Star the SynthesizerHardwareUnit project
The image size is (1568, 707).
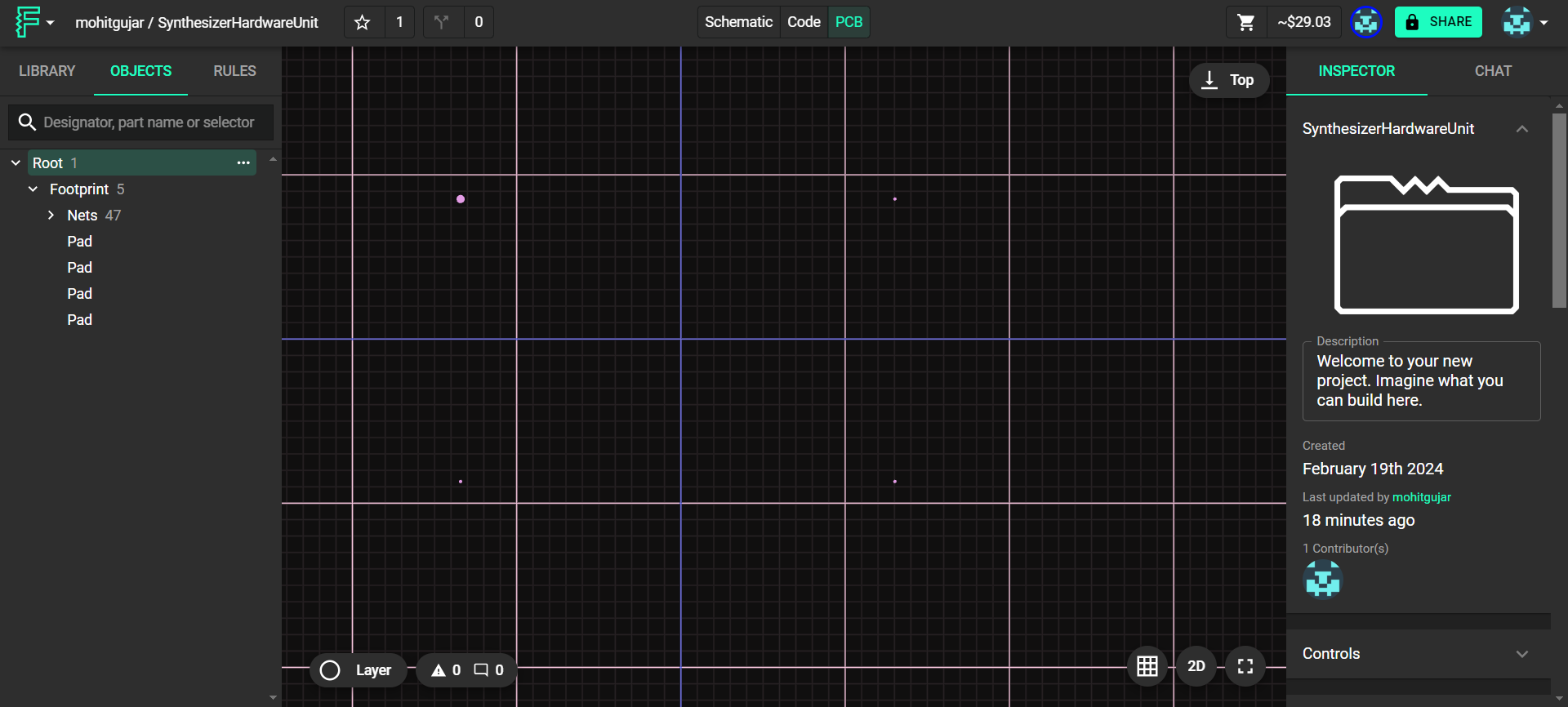click(x=363, y=22)
